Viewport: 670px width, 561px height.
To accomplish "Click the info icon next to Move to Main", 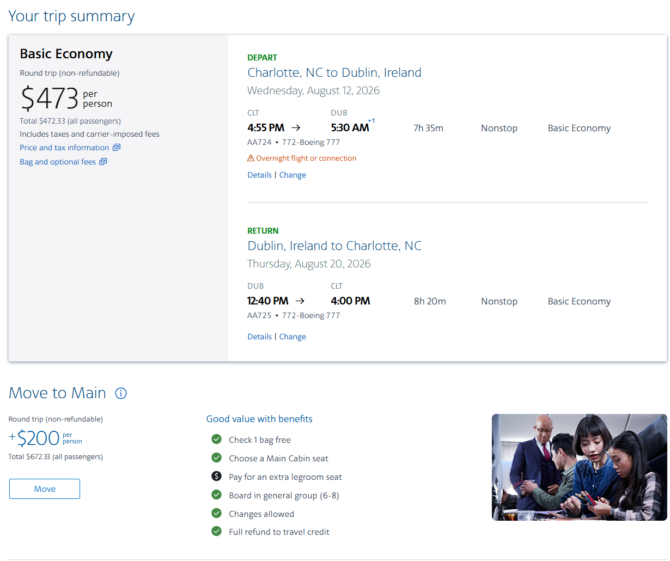I will point(121,394).
